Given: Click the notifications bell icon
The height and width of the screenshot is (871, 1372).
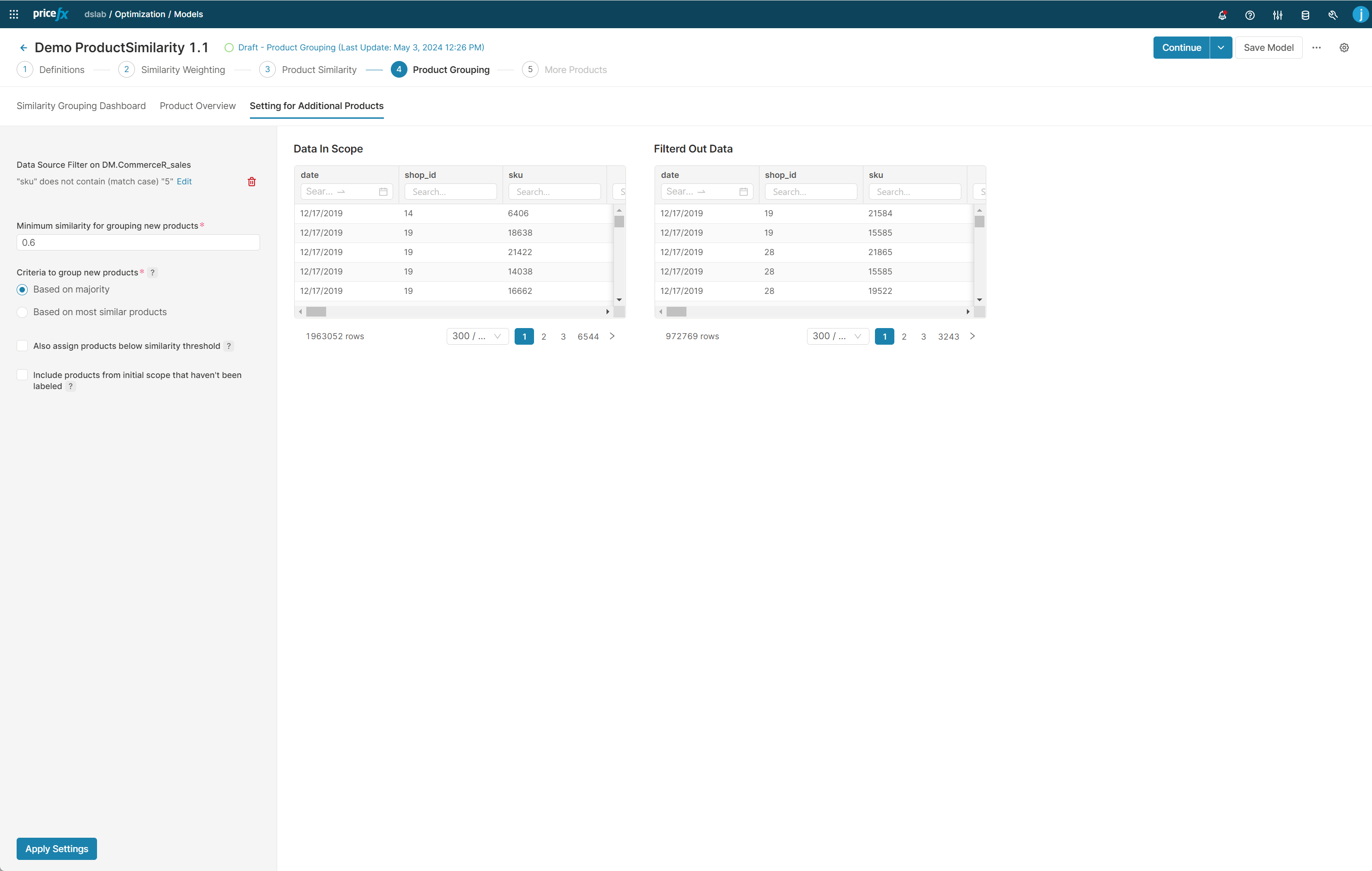Looking at the screenshot, I should point(1221,15).
